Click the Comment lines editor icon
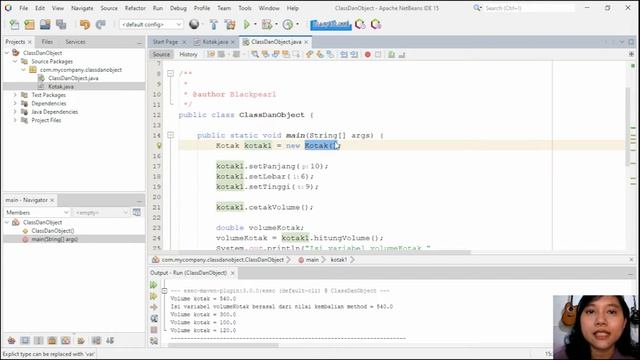Image resolution: width=640 pixels, height=360 pixels. click(391, 54)
